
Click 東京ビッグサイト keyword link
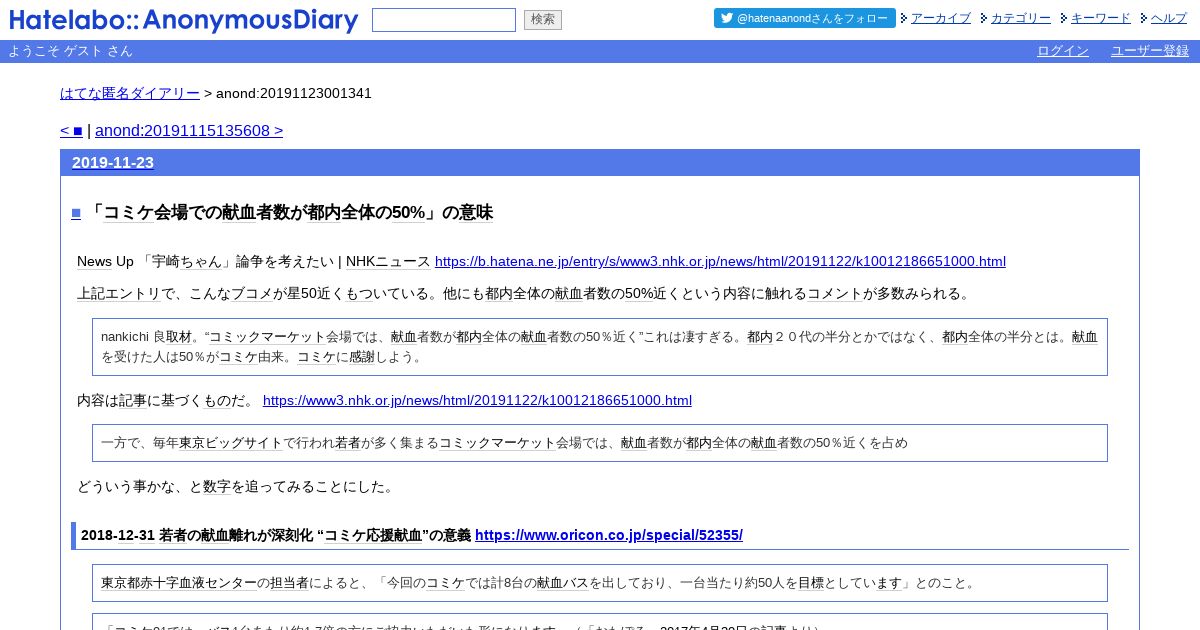tap(231, 443)
